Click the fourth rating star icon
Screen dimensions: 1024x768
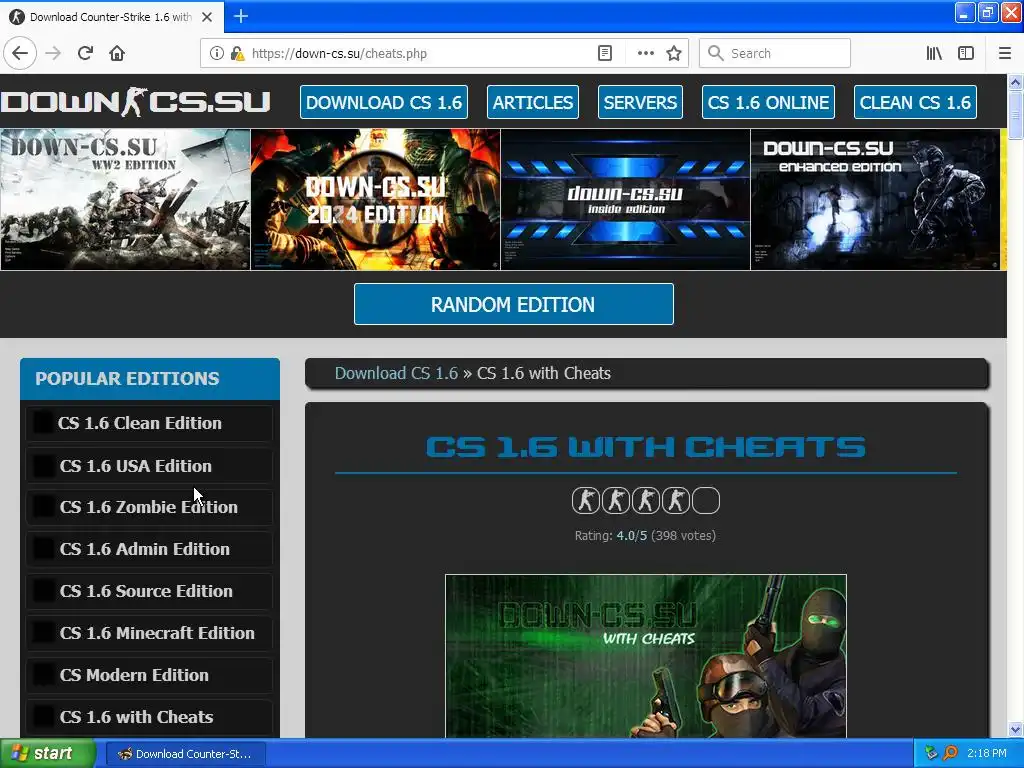[x=675, y=501]
